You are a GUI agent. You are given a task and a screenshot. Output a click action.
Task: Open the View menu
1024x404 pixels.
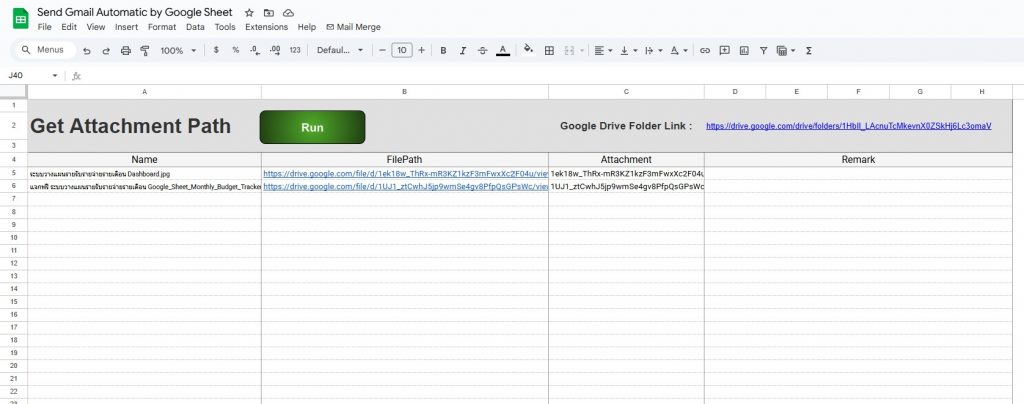click(x=96, y=27)
